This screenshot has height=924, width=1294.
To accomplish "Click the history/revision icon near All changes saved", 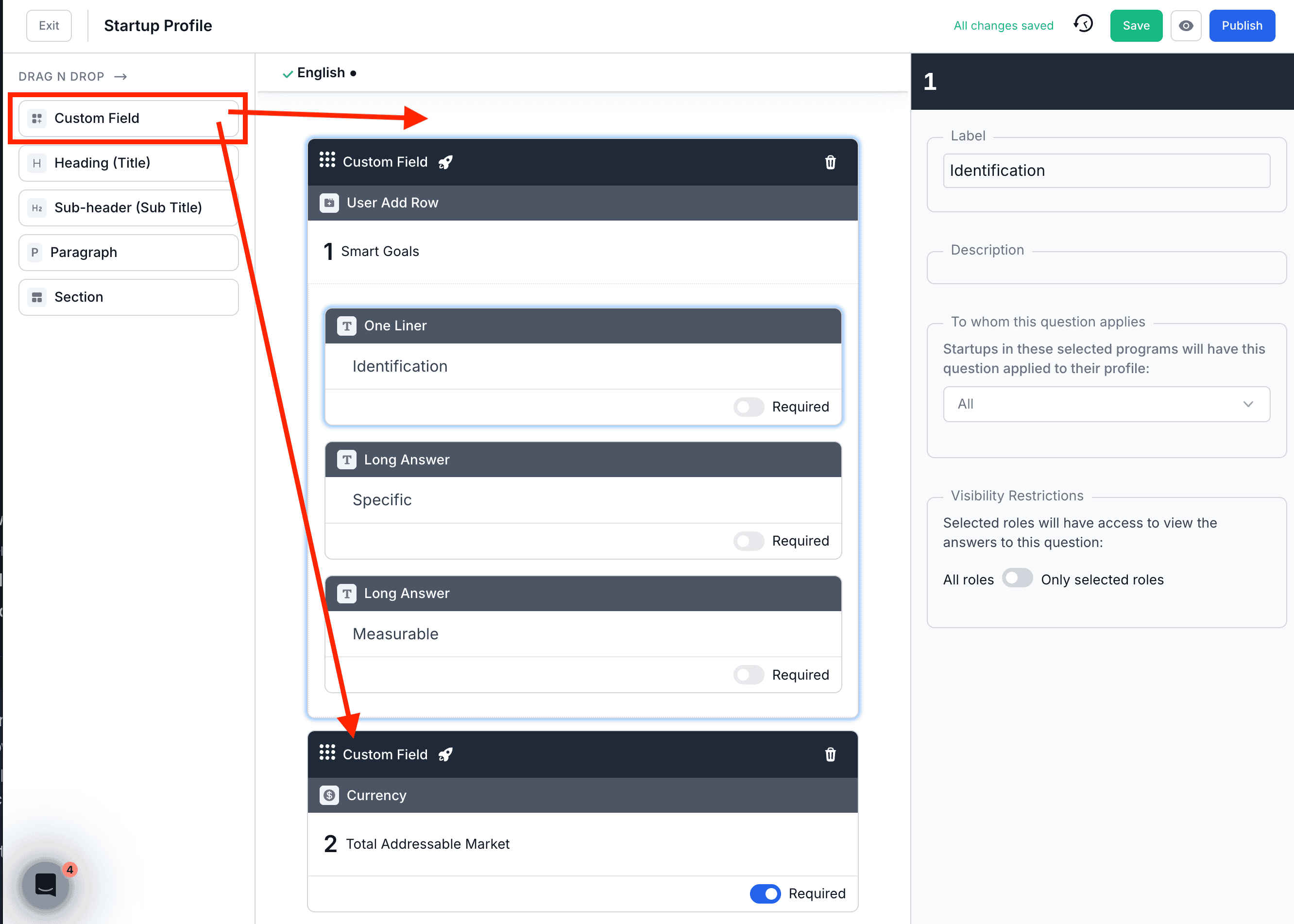I will (1083, 25).
